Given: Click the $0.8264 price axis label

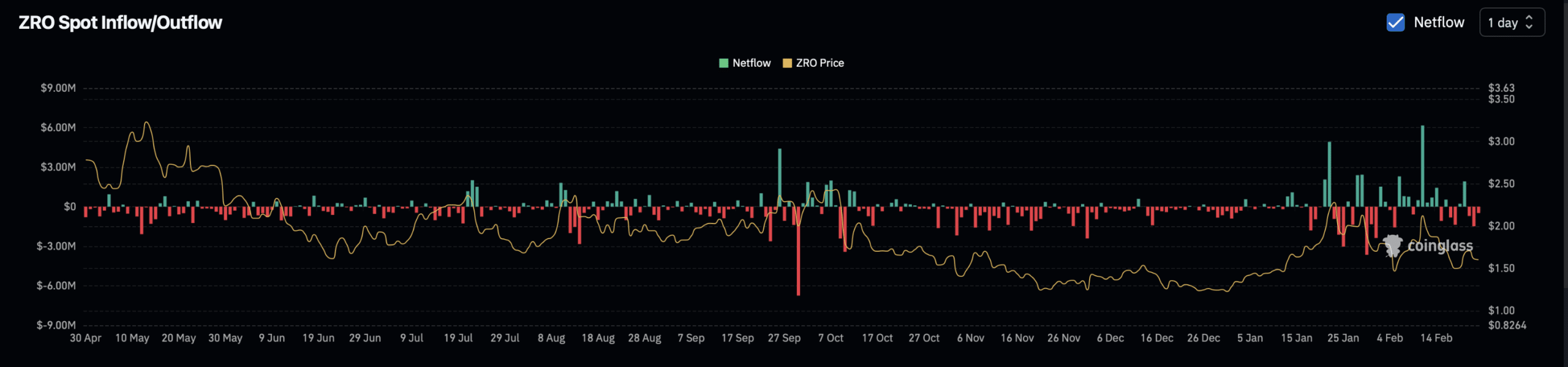Looking at the screenshot, I should pos(1507,325).
